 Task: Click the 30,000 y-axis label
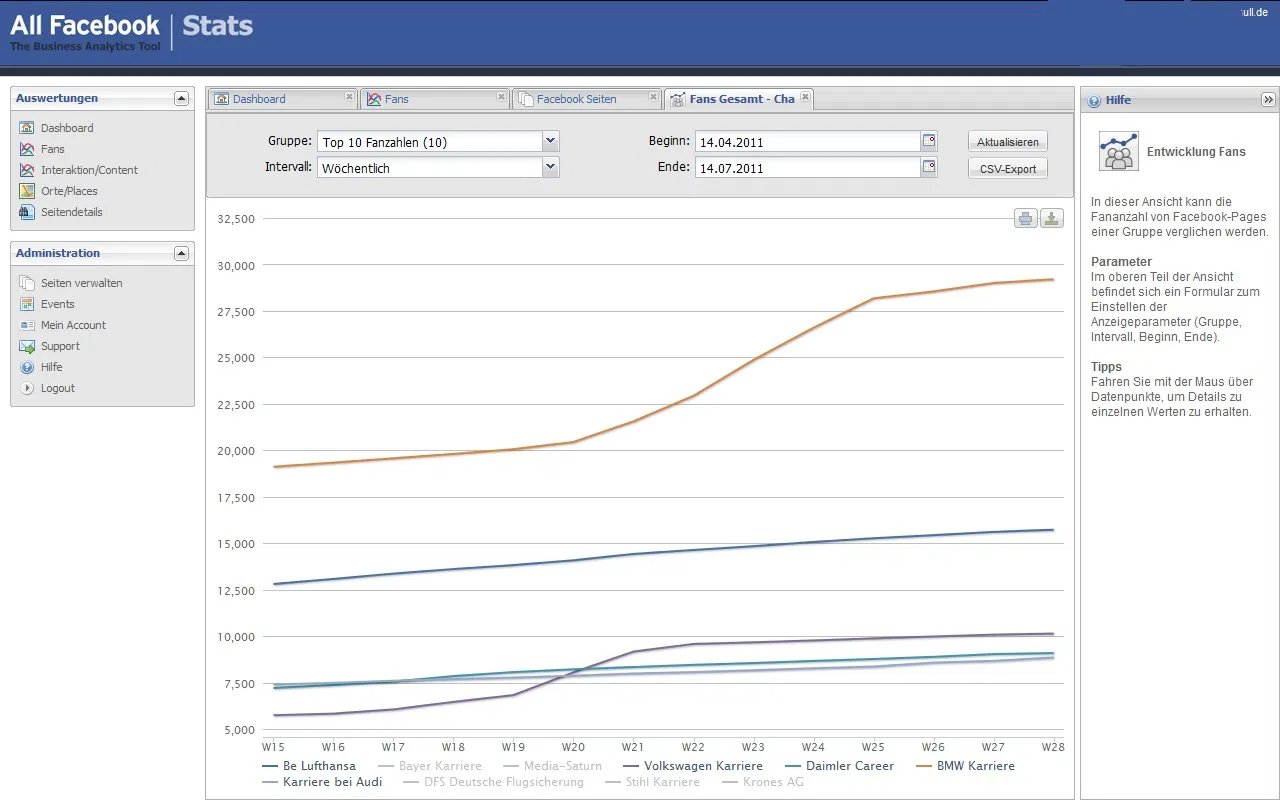(235, 265)
